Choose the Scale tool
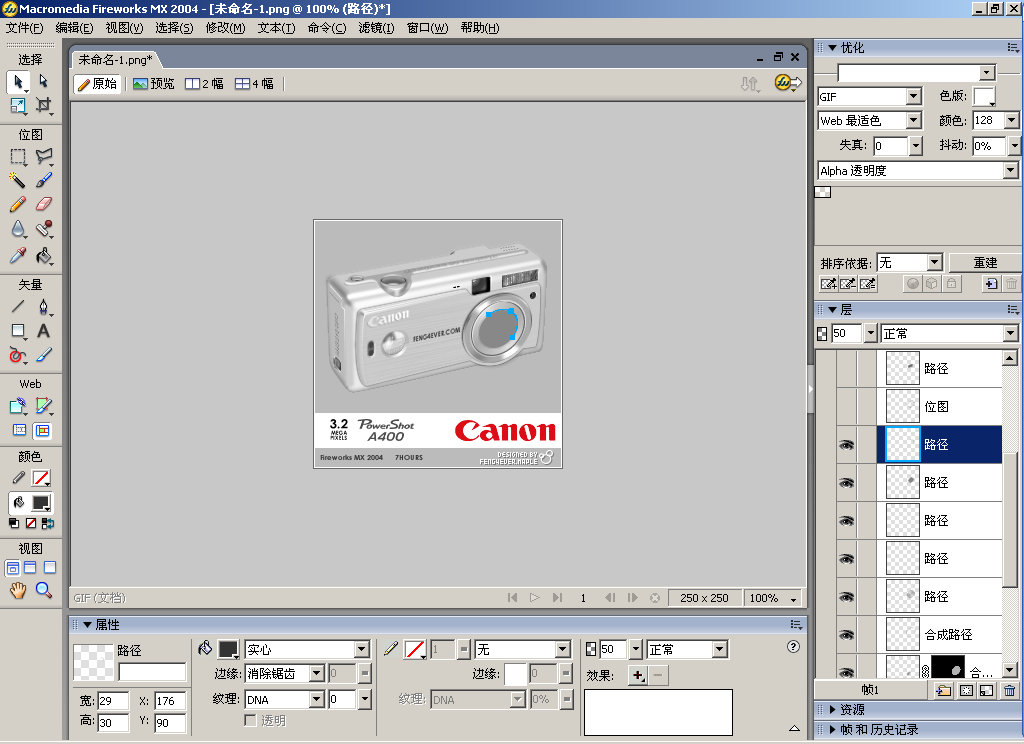 tap(18, 105)
